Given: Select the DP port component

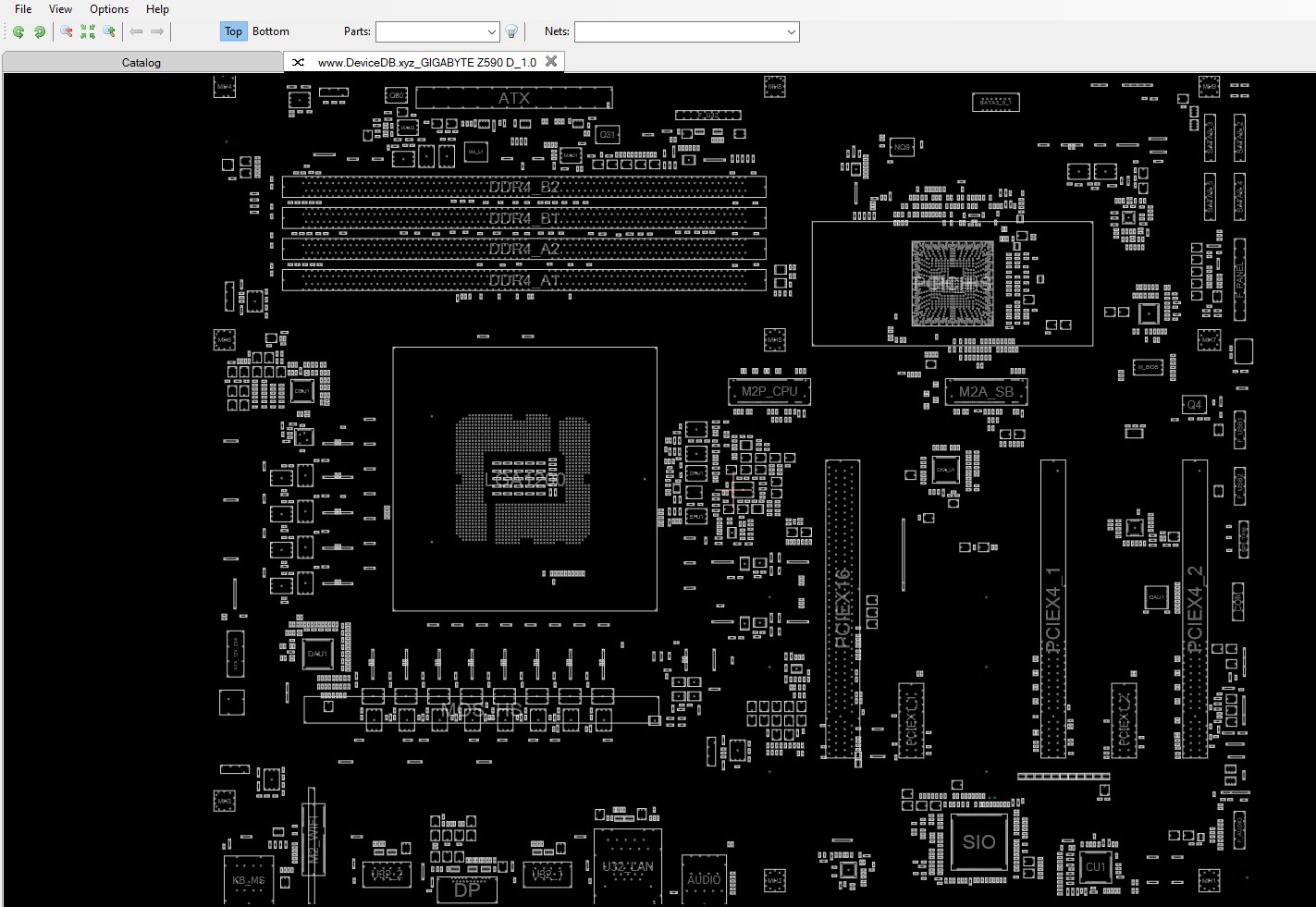Looking at the screenshot, I should point(467,889).
